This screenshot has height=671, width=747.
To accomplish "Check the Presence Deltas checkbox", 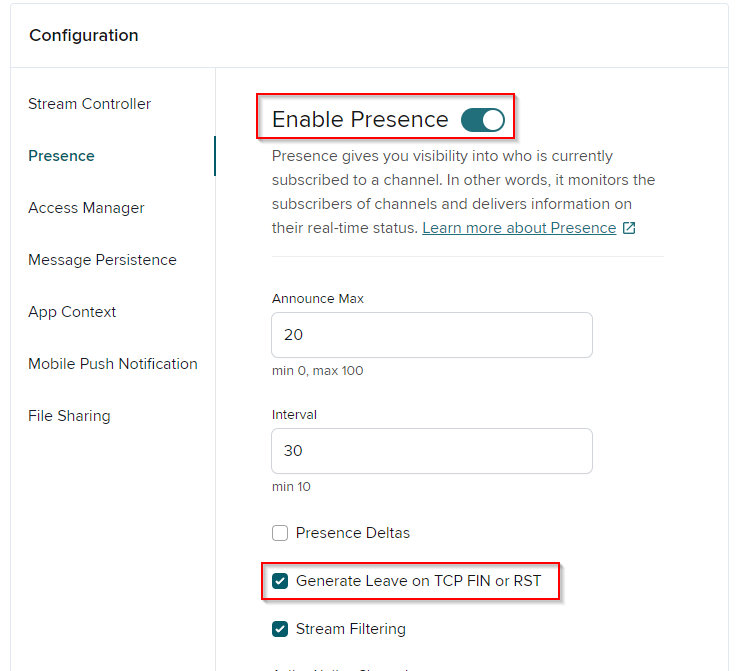I will click(280, 533).
